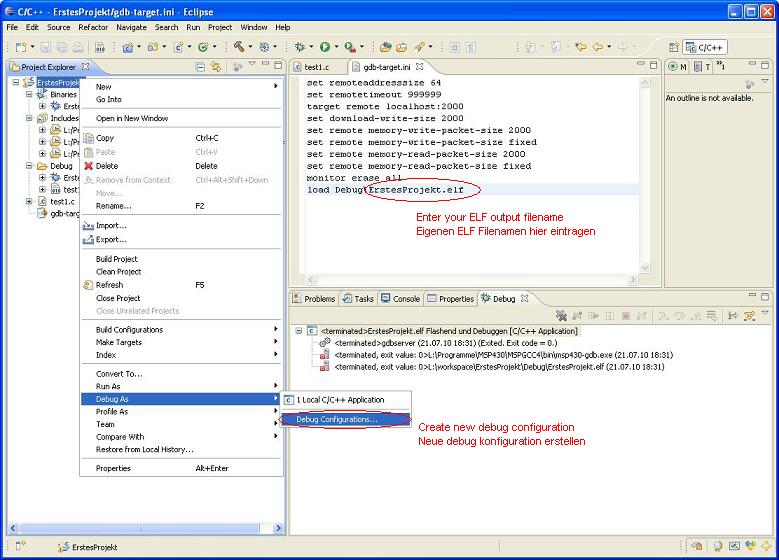Click the External Tools run icon
Screen dimensions: 779x560
(x=350, y=47)
